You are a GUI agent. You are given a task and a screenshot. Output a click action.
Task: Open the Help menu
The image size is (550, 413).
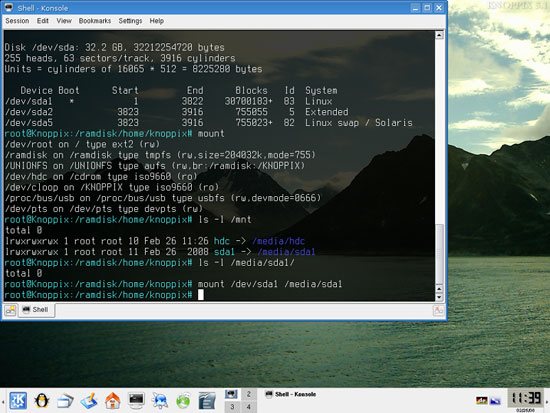tap(157, 21)
